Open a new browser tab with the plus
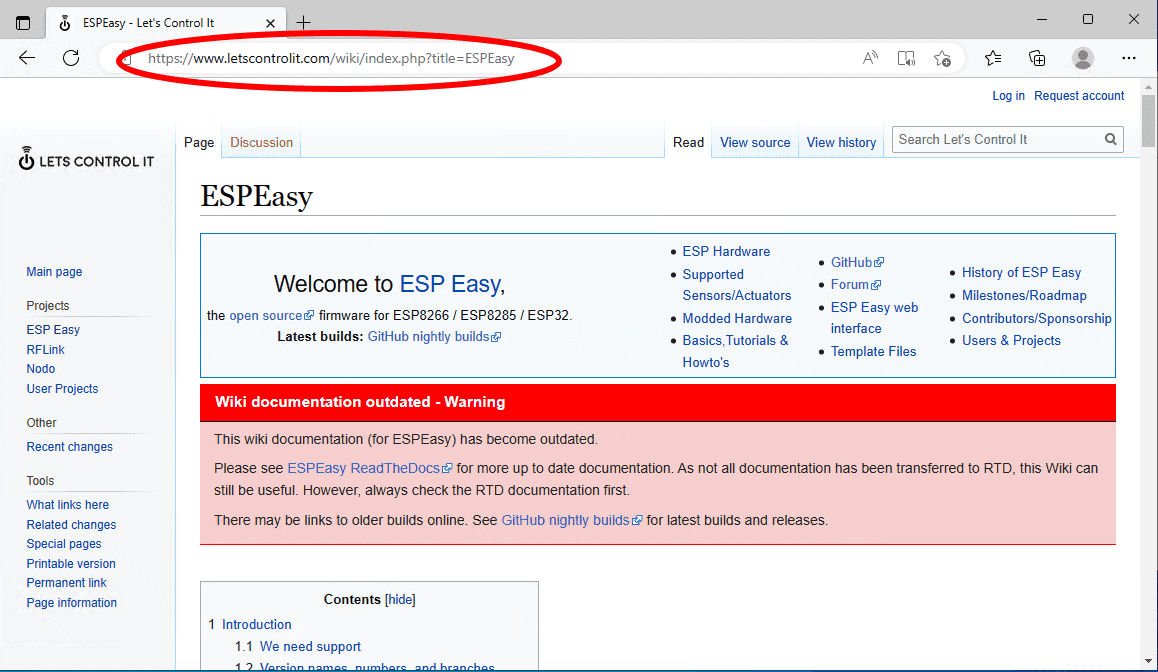This screenshot has height=672, width=1158. (x=304, y=21)
